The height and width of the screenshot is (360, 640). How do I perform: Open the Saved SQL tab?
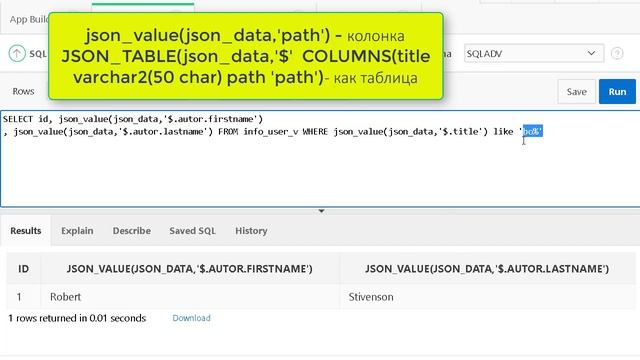(x=192, y=231)
